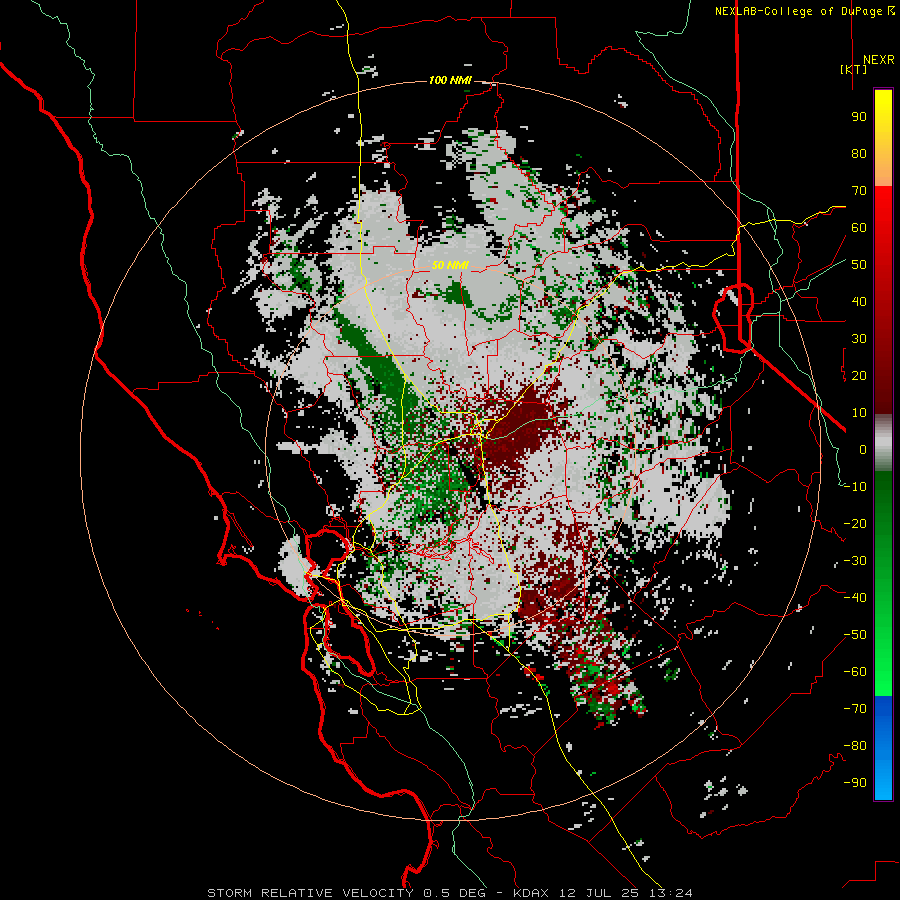Screen dimensions: 900x900
Task: Click the -50 knot scale label
Action: 855,635
